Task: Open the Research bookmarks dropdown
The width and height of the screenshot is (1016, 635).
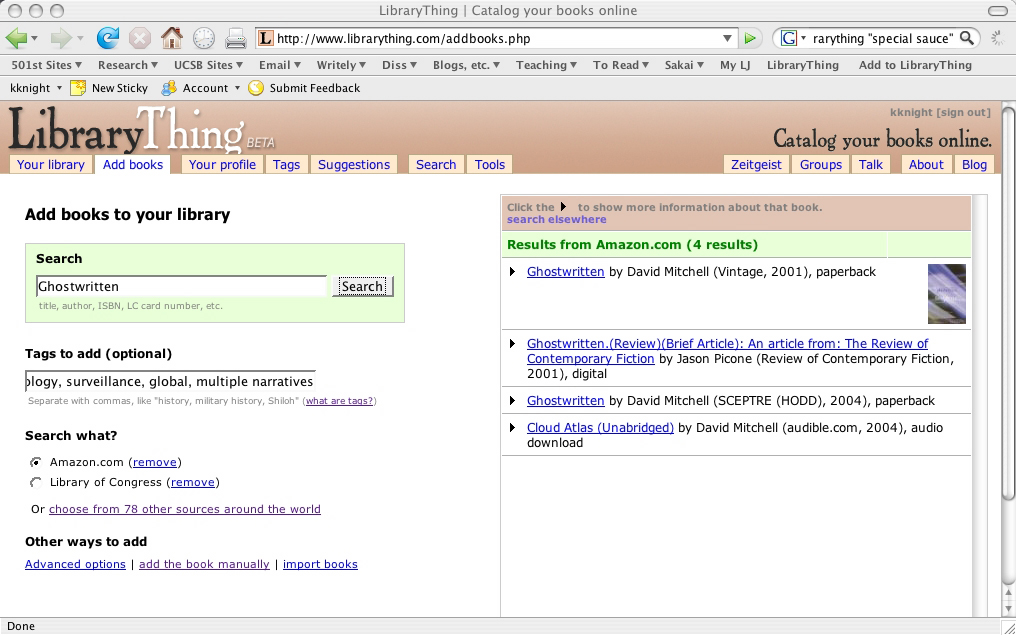Action: point(128,65)
